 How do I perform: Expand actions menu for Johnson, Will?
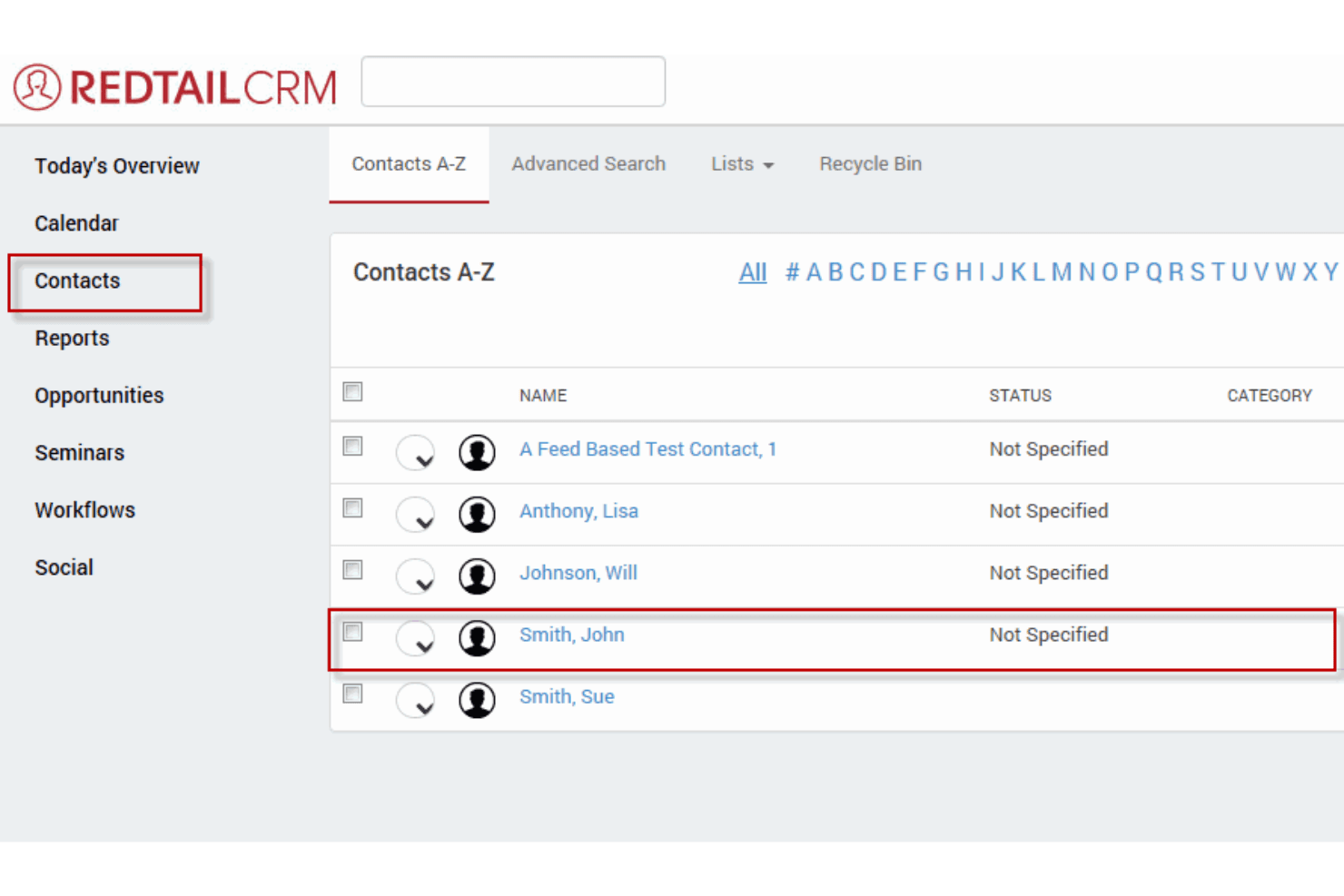(x=415, y=576)
